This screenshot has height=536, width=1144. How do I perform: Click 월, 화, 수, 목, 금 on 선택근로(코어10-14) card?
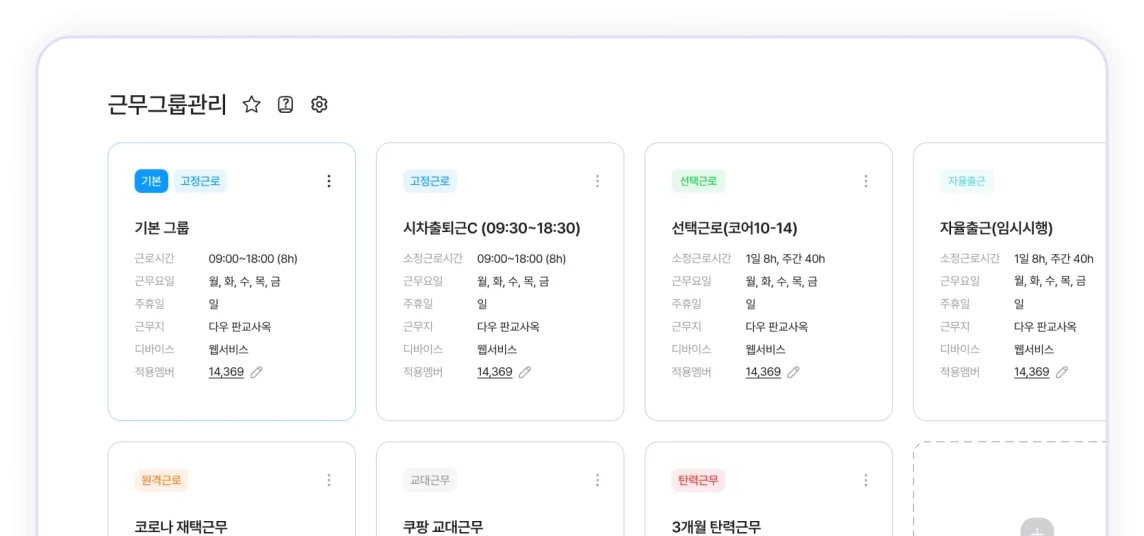click(x=781, y=281)
